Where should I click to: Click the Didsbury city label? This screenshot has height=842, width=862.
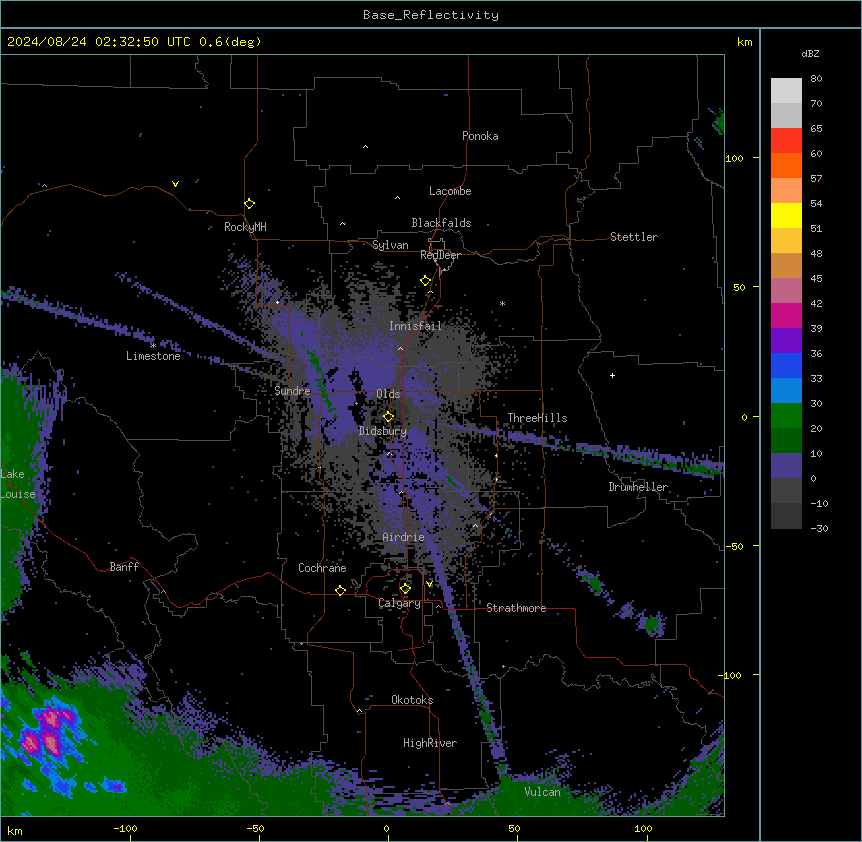tap(383, 431)
